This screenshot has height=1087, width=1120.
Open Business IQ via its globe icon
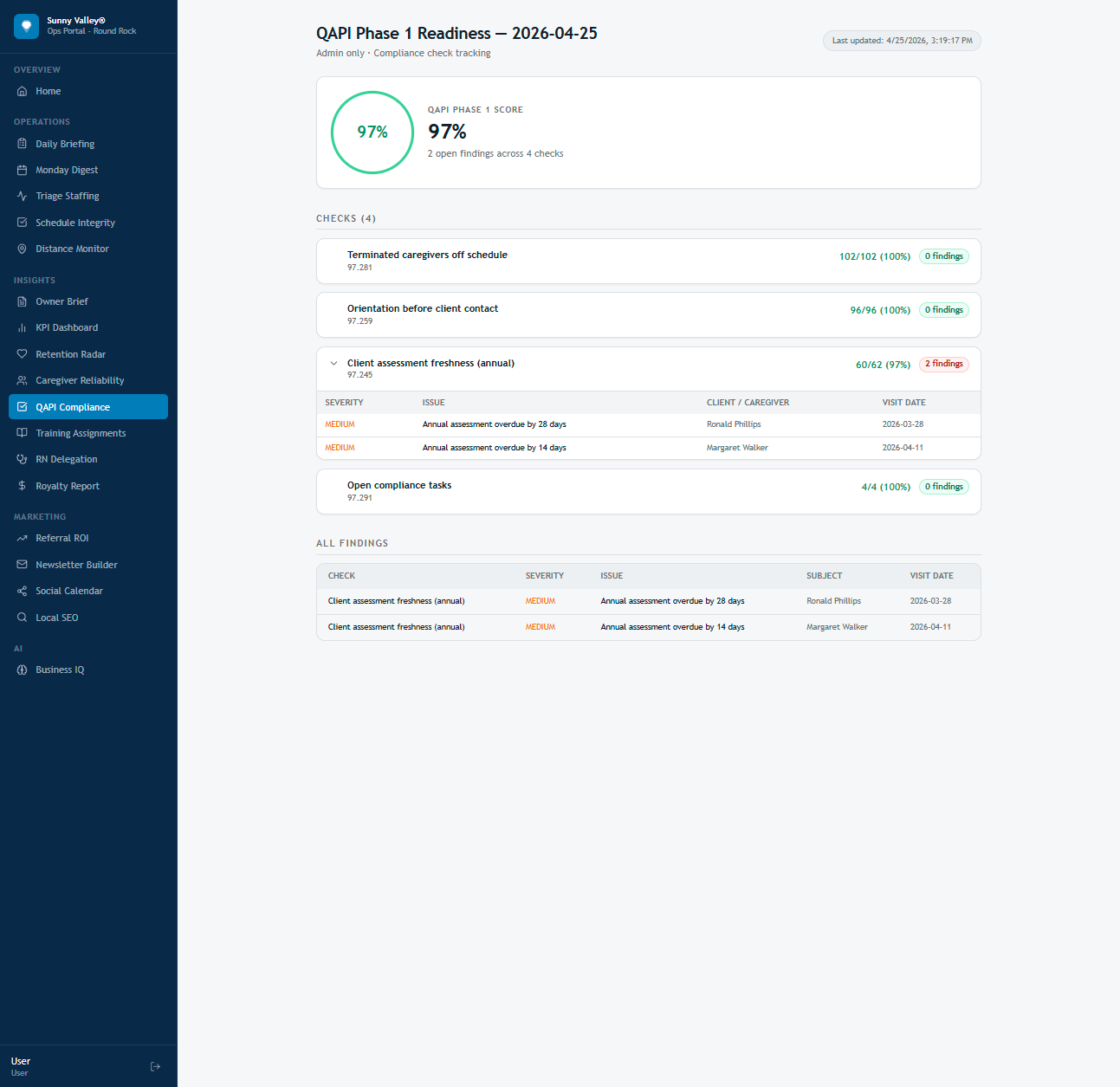23,670
